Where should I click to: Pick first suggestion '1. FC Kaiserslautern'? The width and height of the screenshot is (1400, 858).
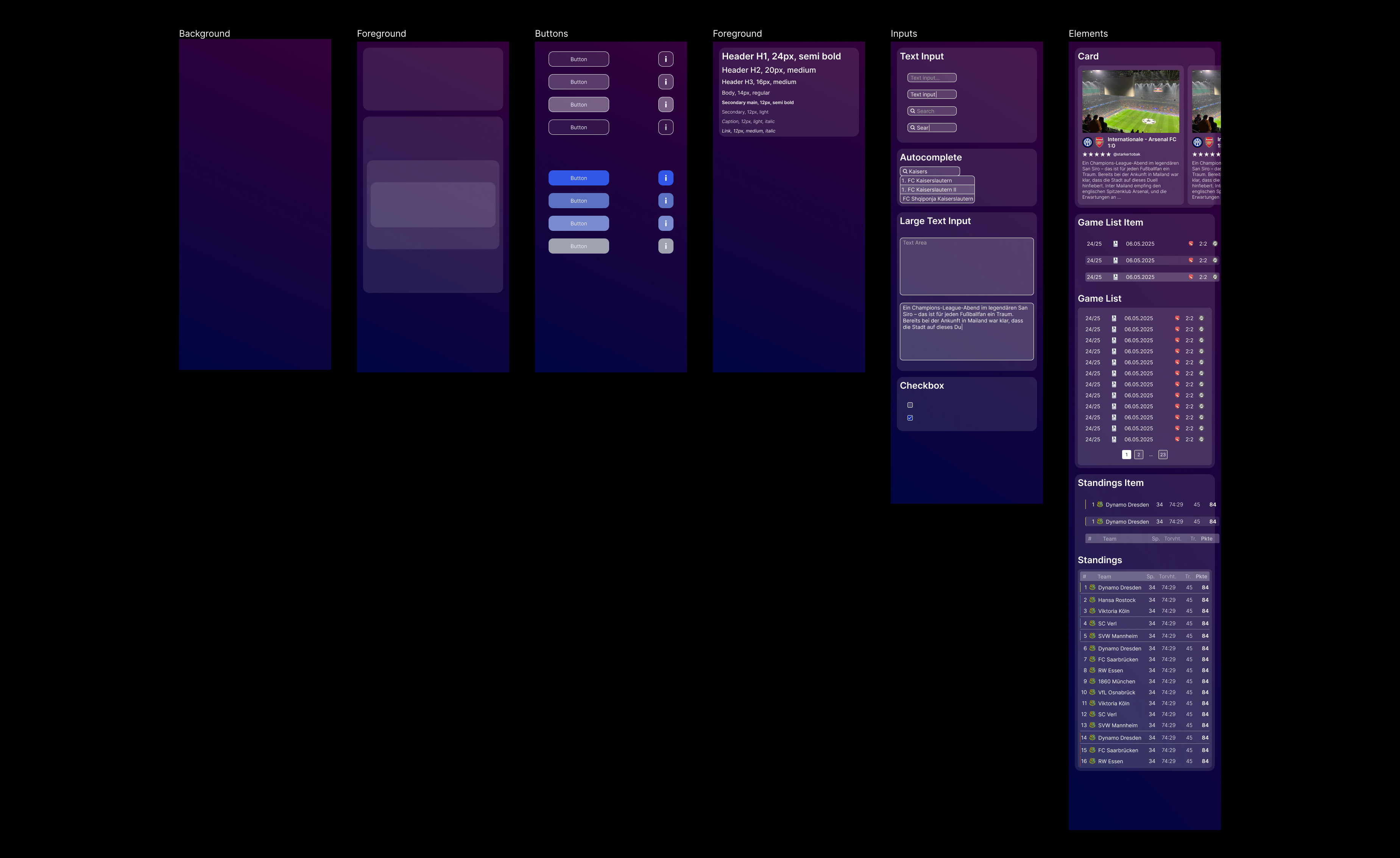click(937, 181)
